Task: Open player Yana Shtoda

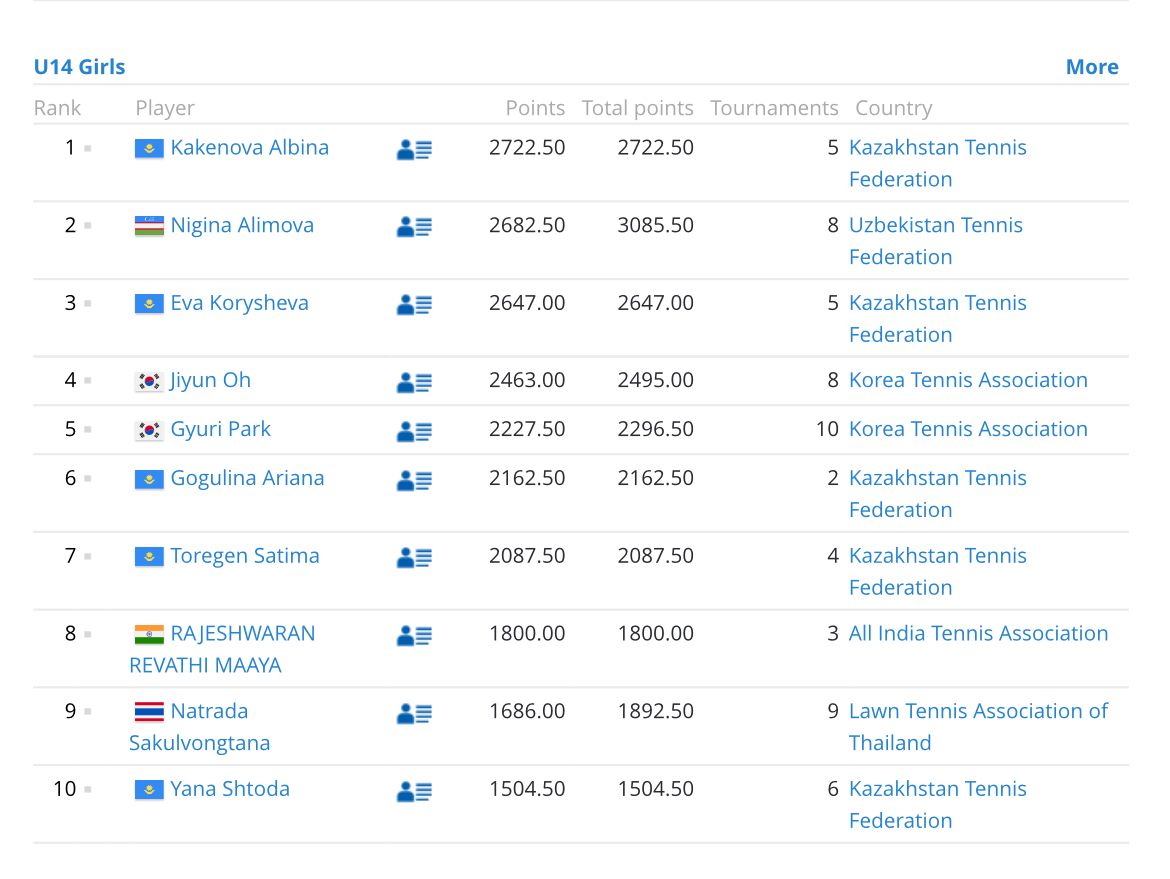Action: (230, 789)
